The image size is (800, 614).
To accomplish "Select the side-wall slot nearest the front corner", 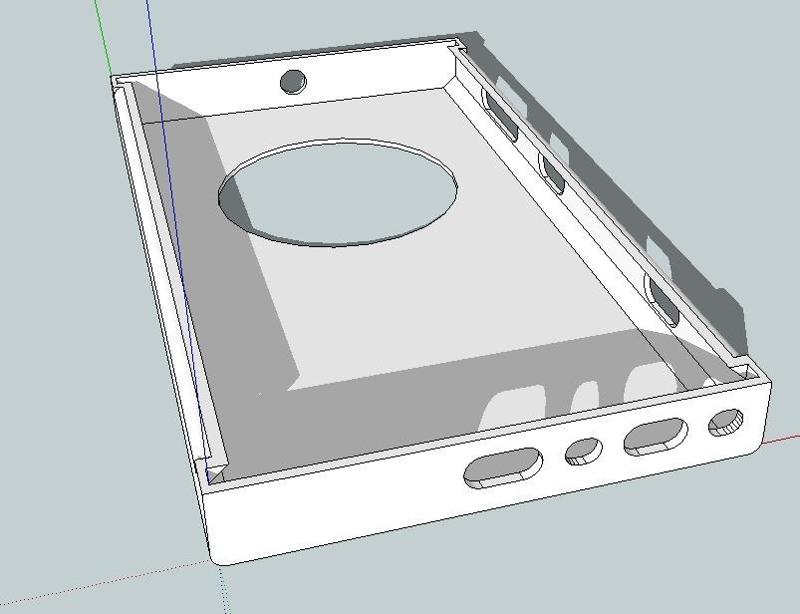I will tap(662, 300).
